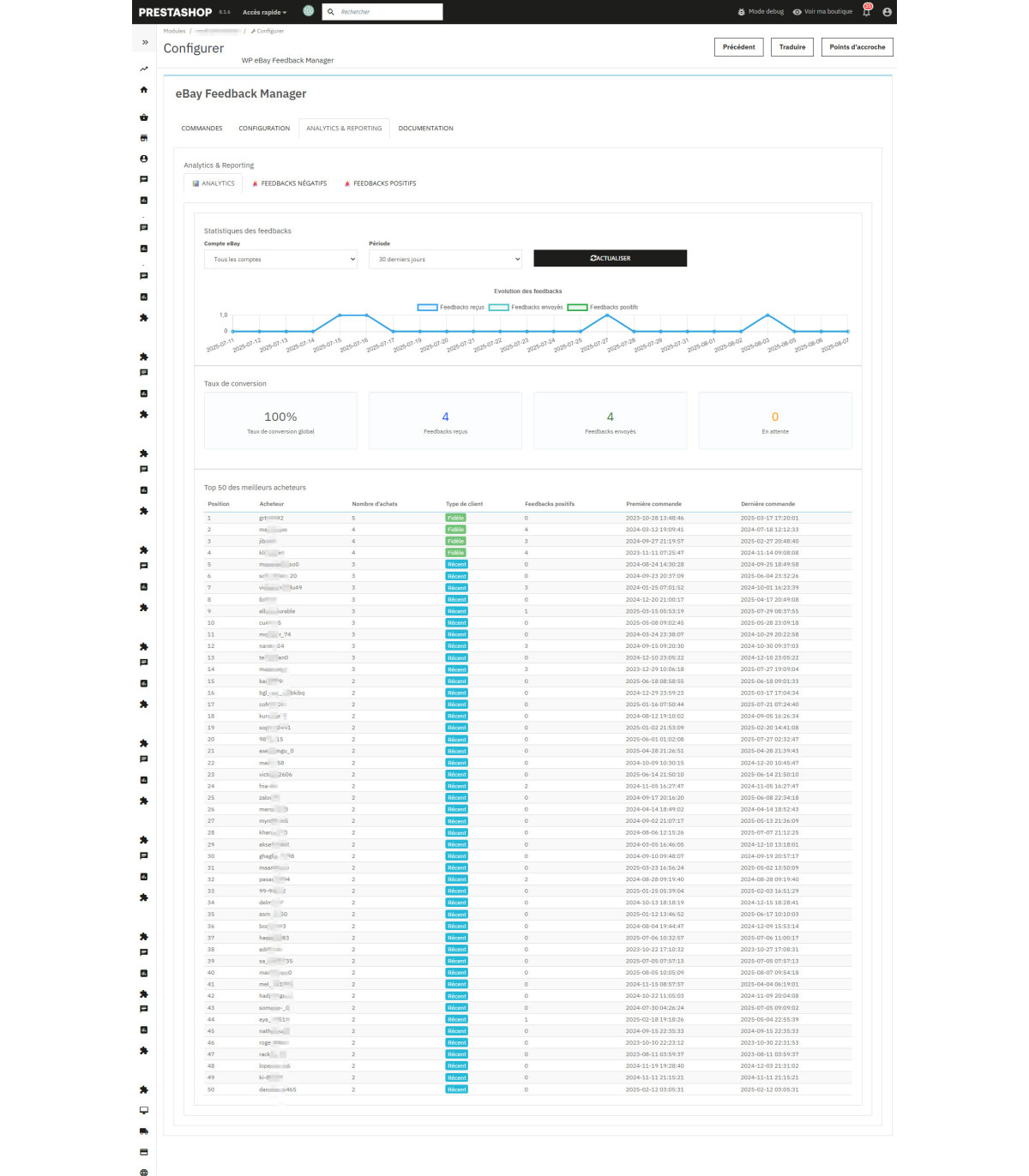Click the notifications bell icon

[x=866, y=12]
